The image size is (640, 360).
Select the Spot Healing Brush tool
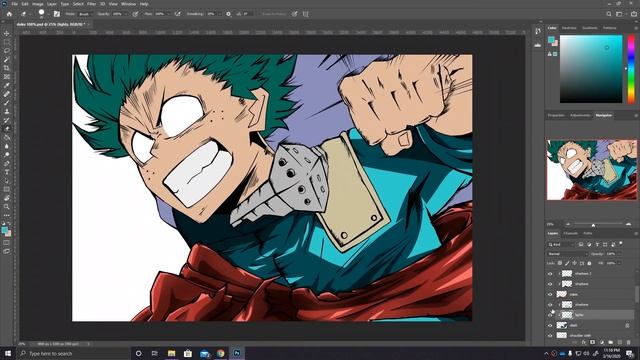coord(7,94)
